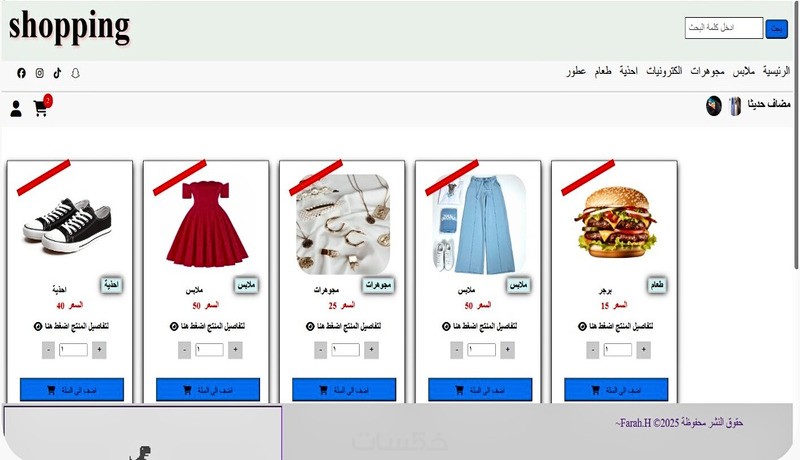Add the jeans product to the cart
The image size is (800, 460).
[480, 390]
